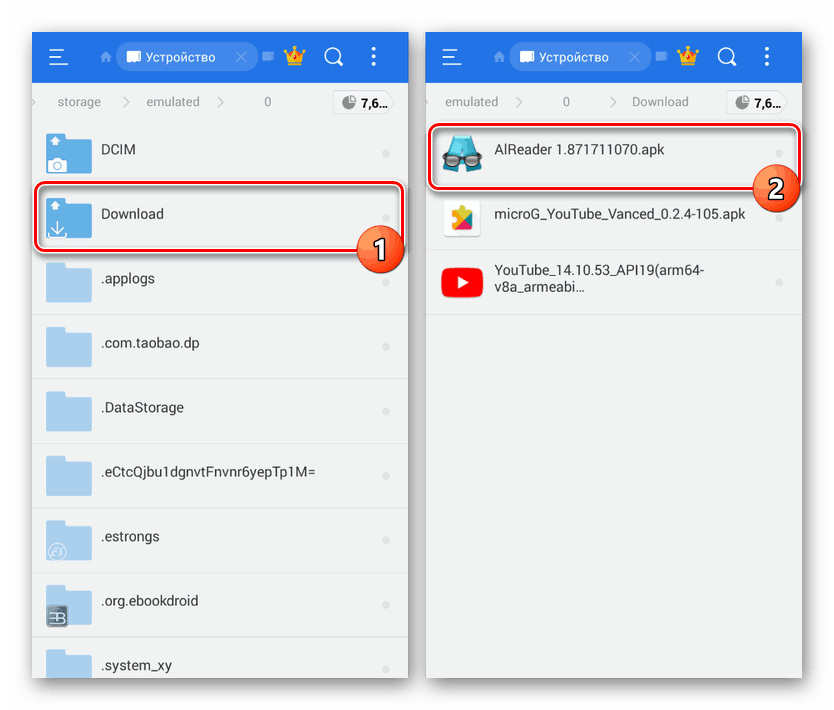Tap the window manager icon beside the tab
This screenshot has width=834, height=710.
tap(268, 57)
